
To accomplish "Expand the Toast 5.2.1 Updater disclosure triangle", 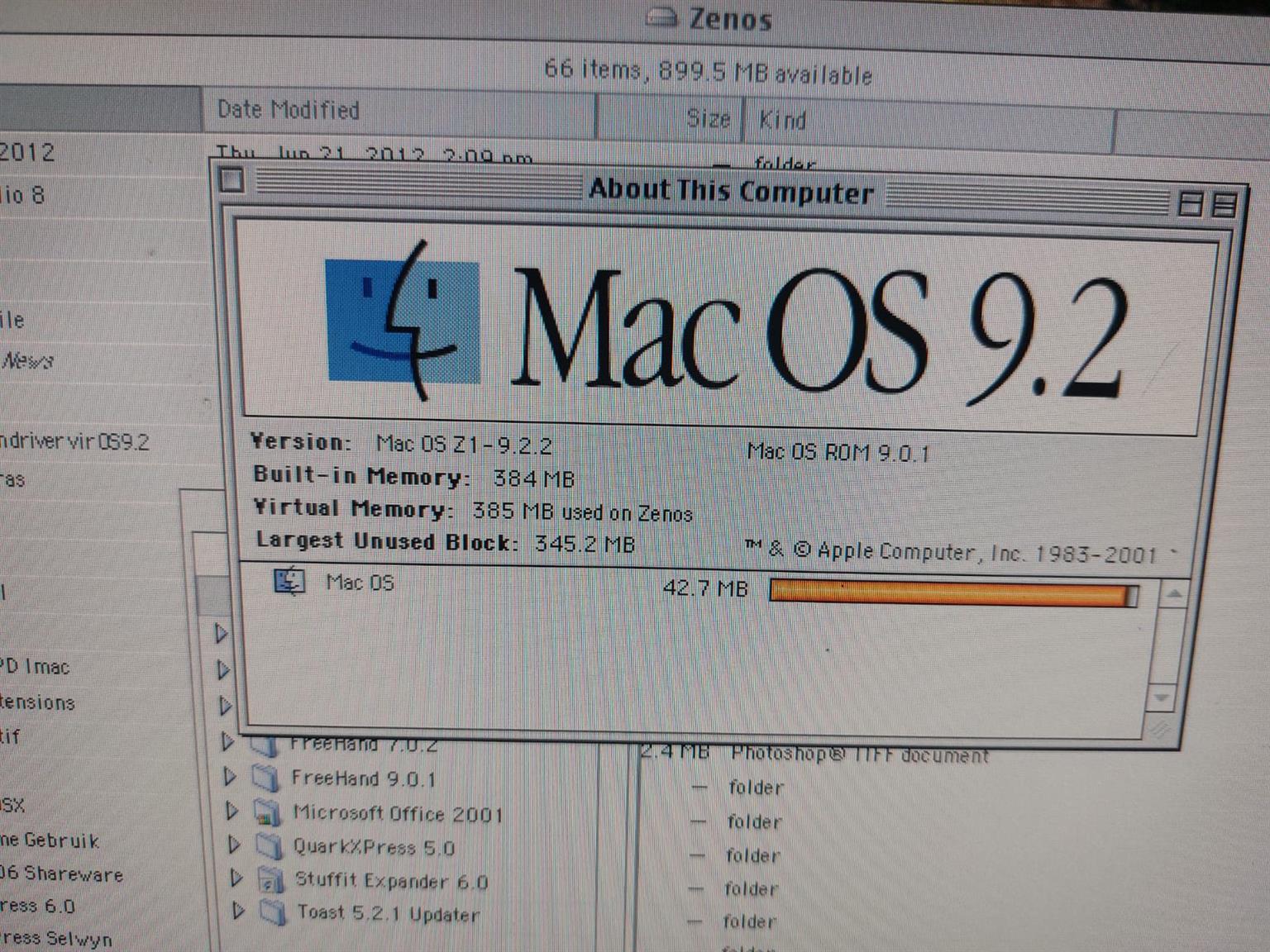I will 238,911.
